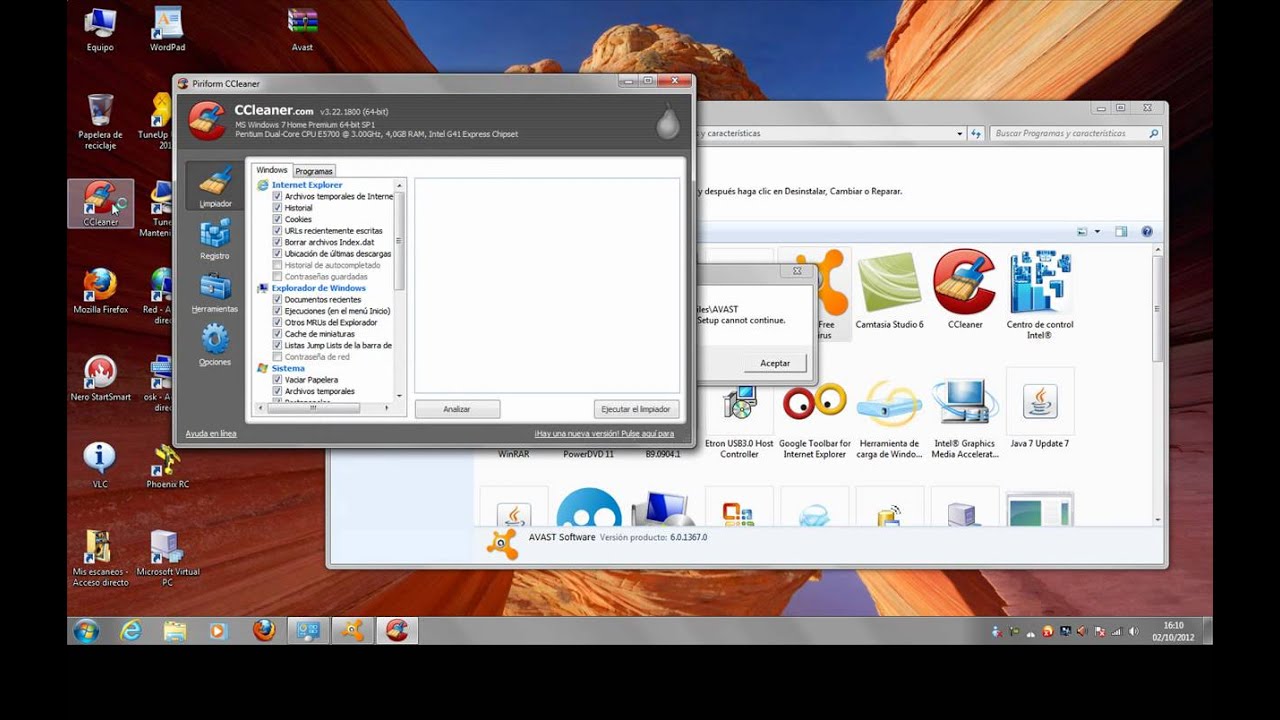Toggle Documentos recientes checkbox
The height and width of the screenshot is (720, 1280).
(x=277, y=300)
